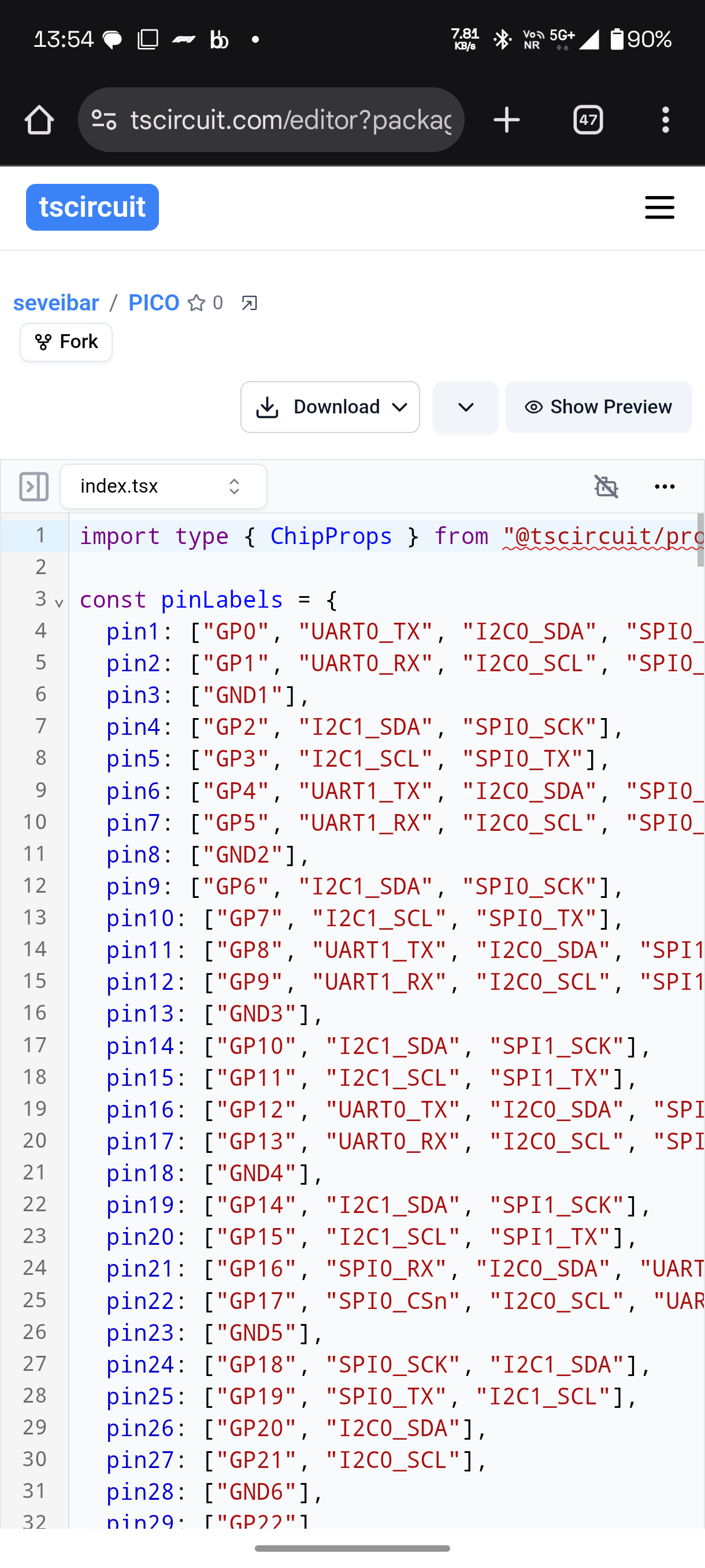Click "GND4" string on line 21

(256, 1173)
